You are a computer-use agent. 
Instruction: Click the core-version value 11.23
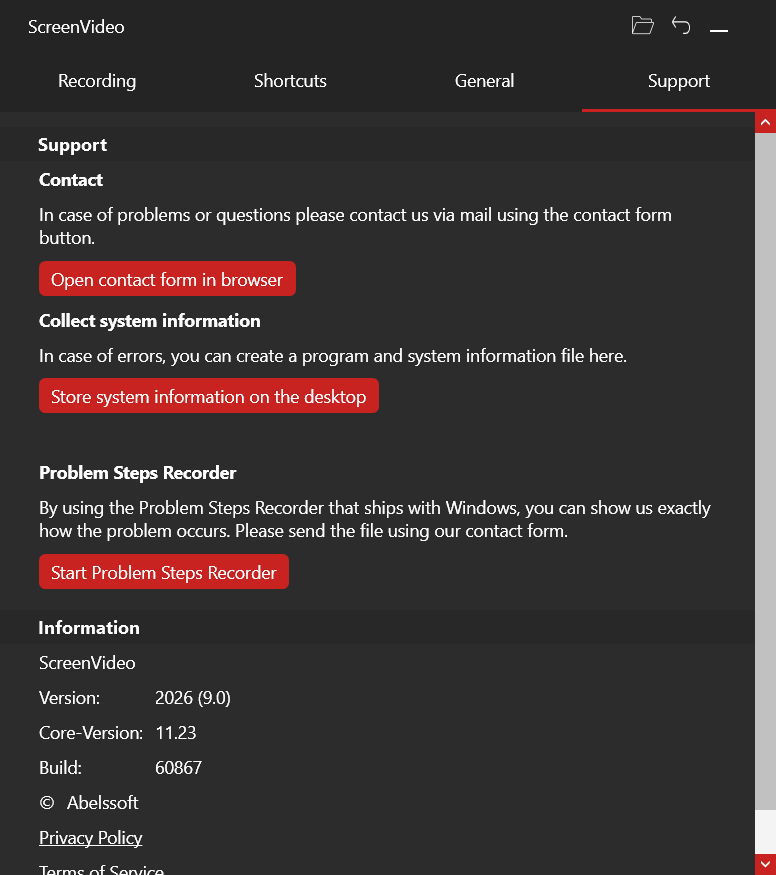[176, 733]
